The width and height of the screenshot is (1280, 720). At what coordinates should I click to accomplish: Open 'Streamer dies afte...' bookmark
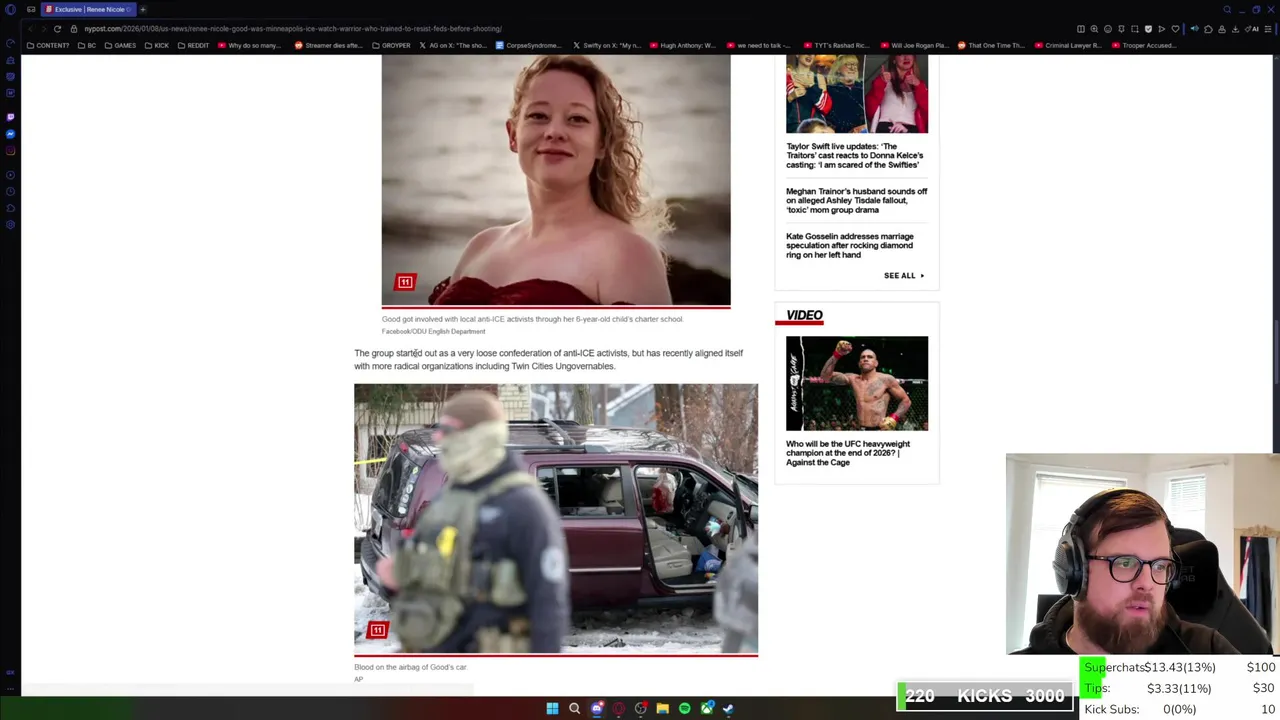pyautogui.click(x=328, y=45)
